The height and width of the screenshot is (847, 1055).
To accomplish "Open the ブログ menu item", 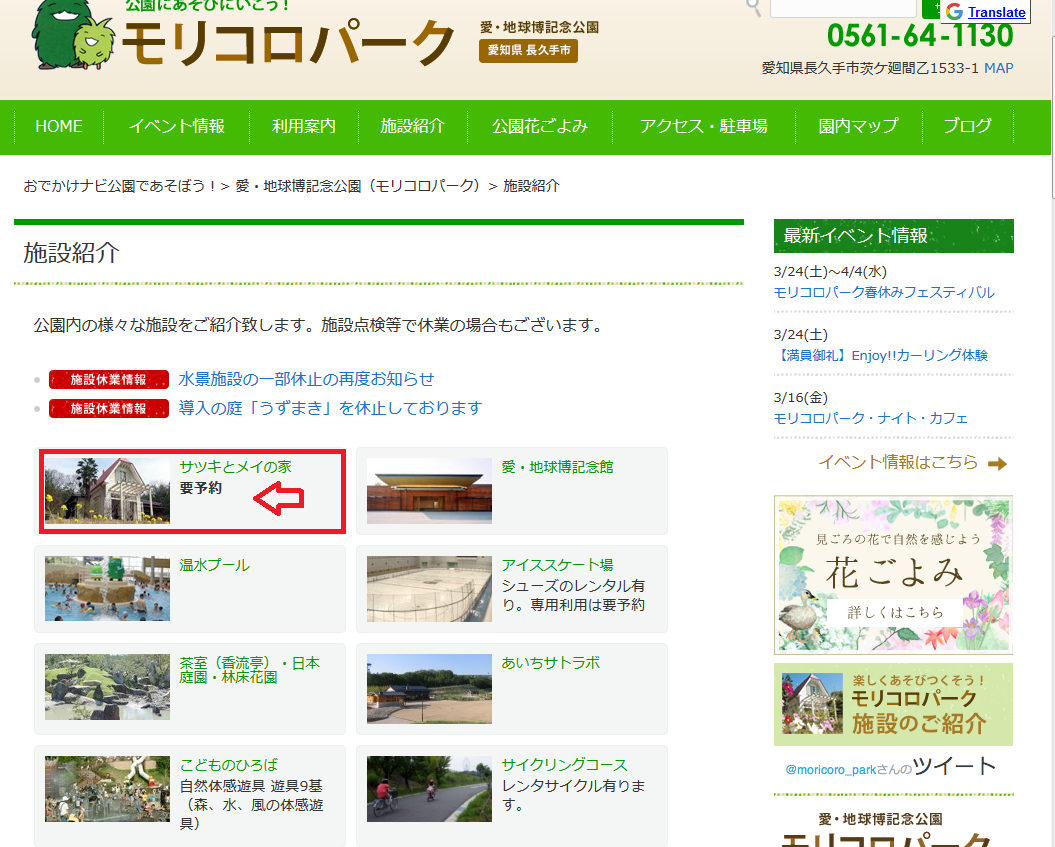I will pyautogui.click(x=967, y=126).
